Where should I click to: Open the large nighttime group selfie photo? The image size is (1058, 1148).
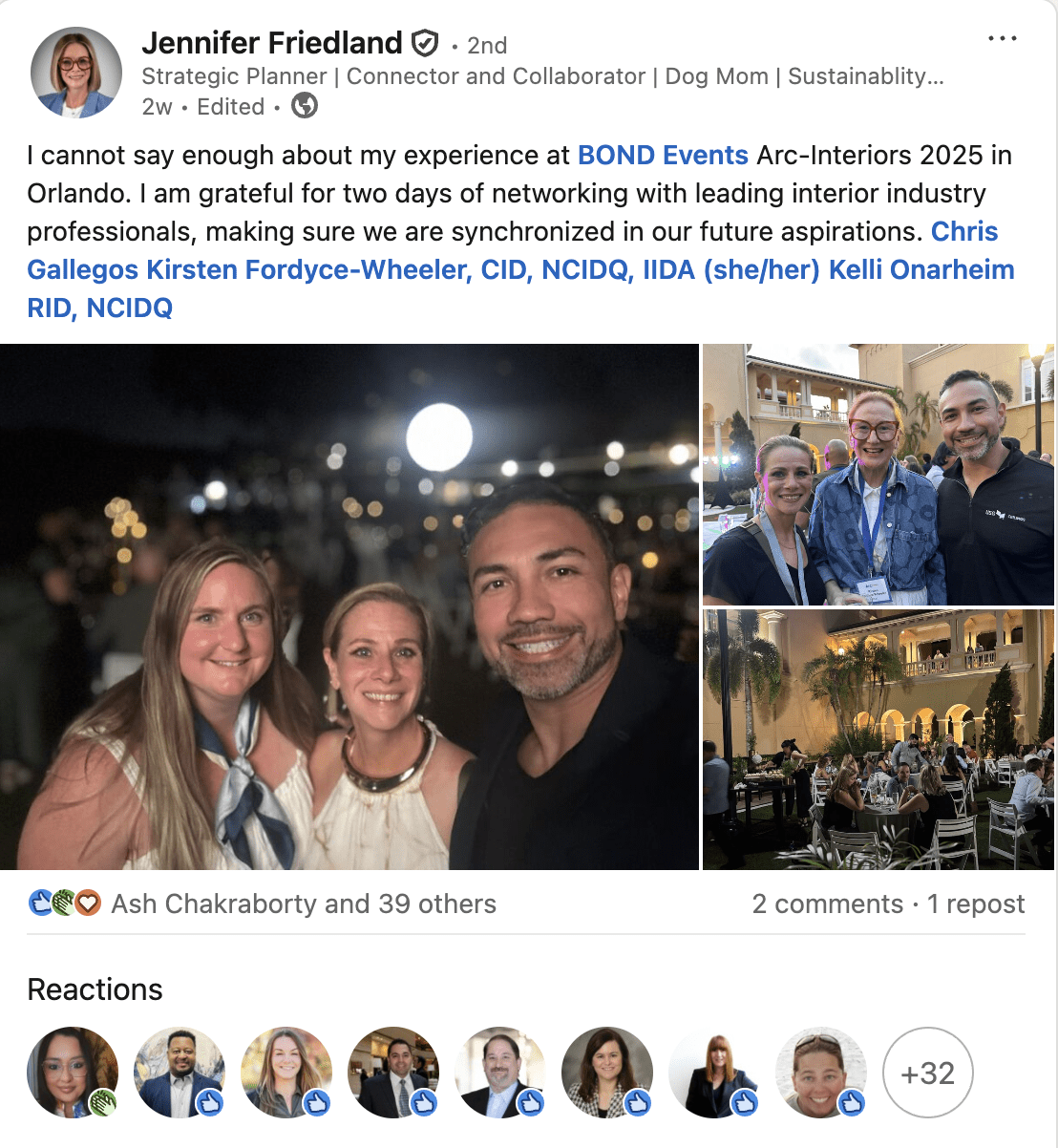tap(349, 606)
